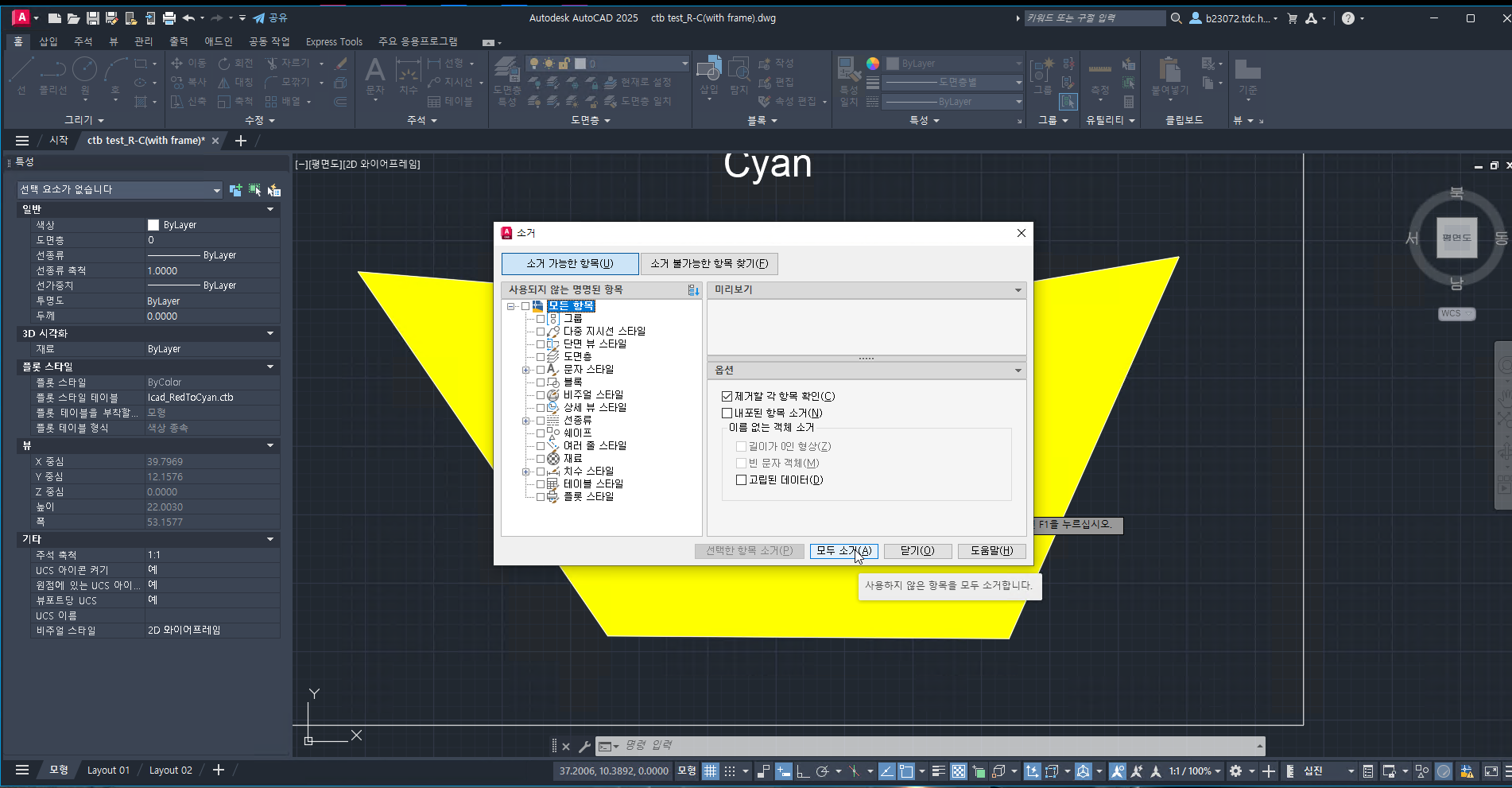Open selection dropdown 선택 요소가 없습니다
The width and height of the screenshot is (1512, 788).
coord(119,190)
